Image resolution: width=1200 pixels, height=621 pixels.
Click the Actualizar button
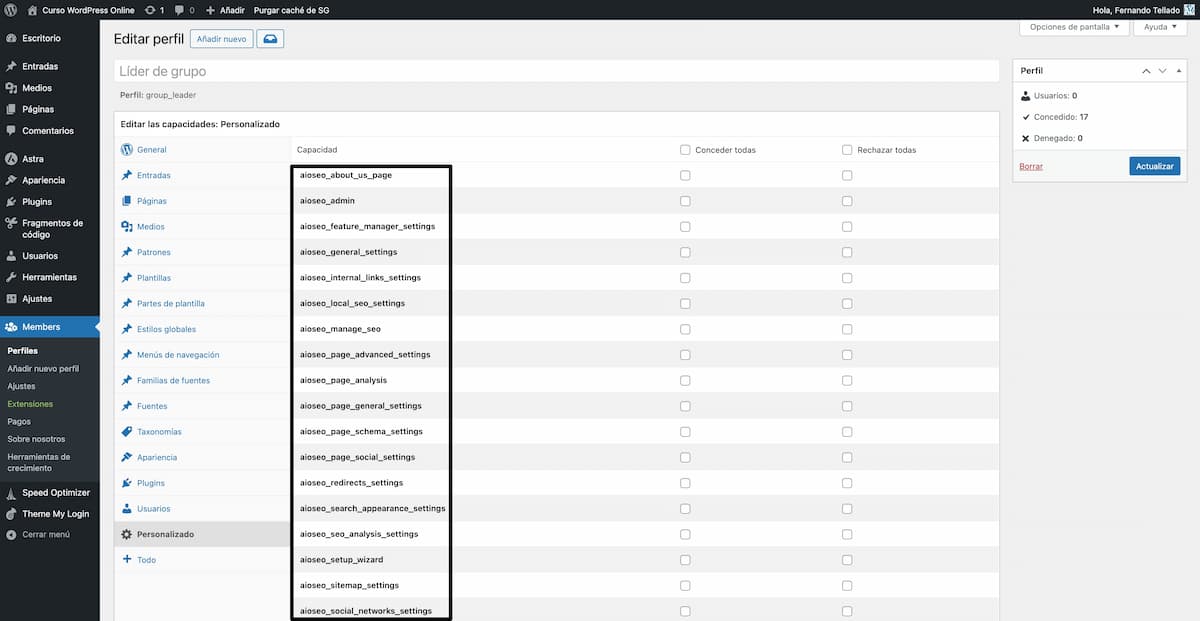pos(1154,166)
